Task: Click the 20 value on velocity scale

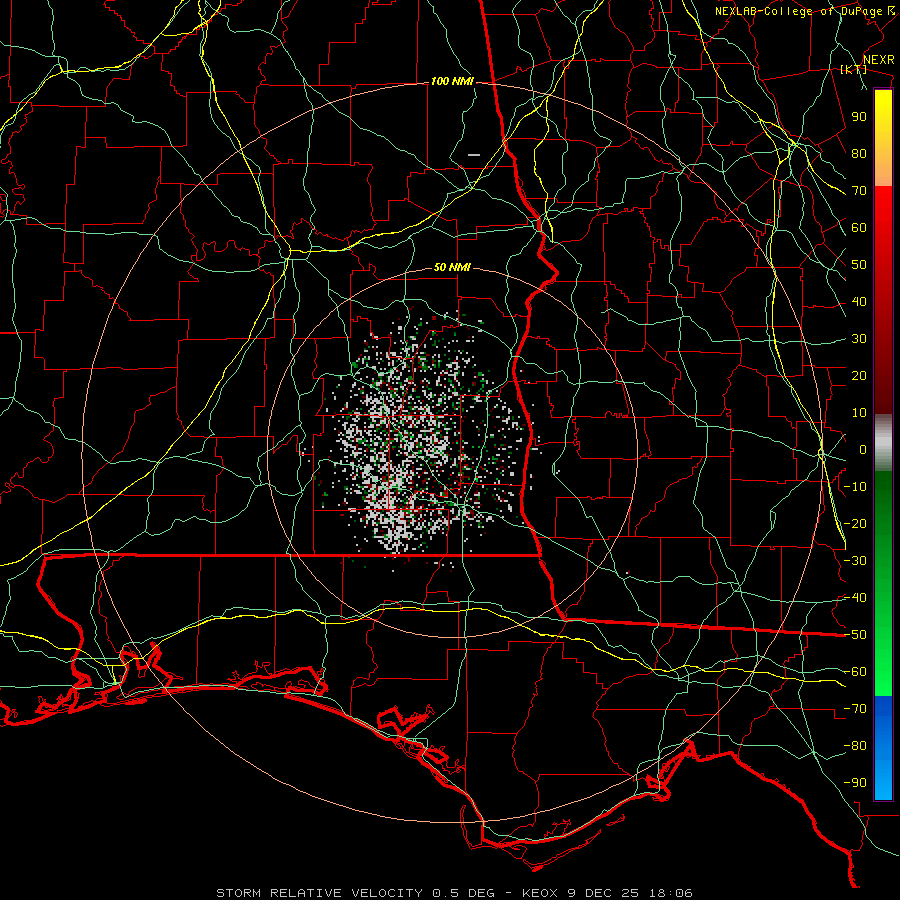Action: tap(859, 376)
